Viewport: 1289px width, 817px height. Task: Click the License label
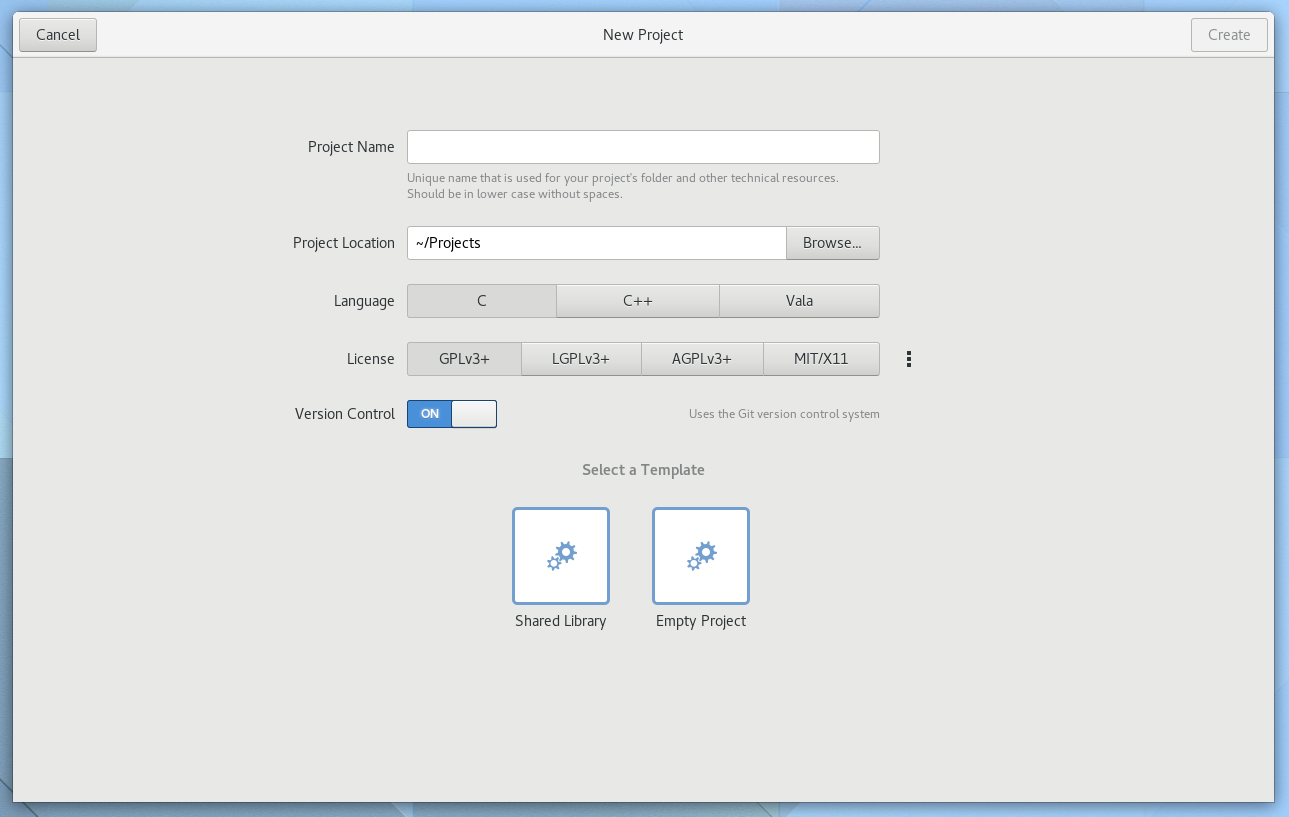371,359
